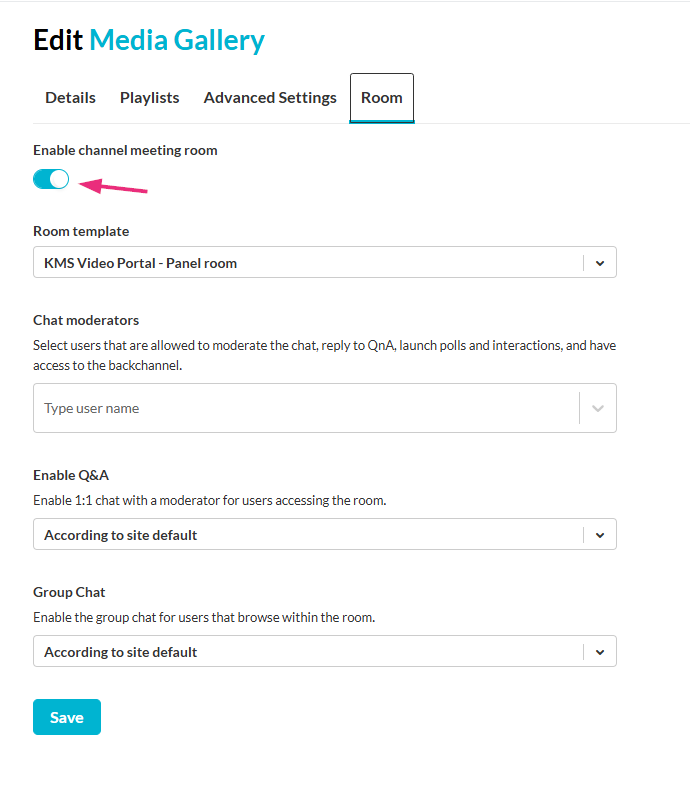
Task: Click the Chat moderators chevron arrow
Action: [598, 408]
